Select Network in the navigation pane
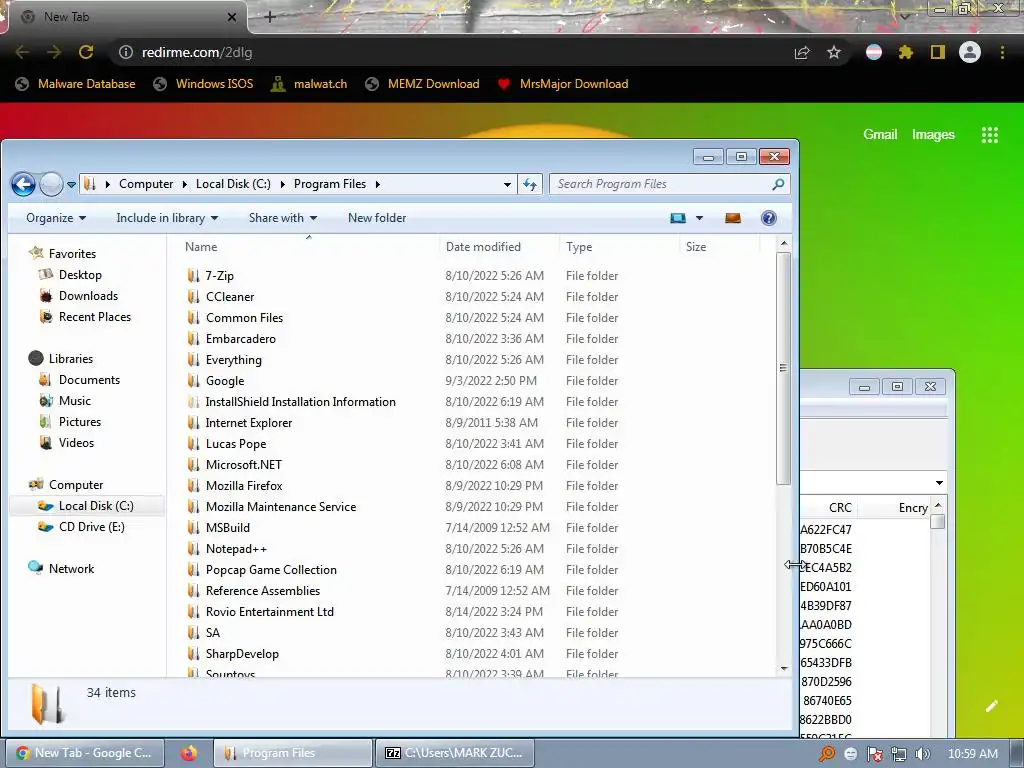This screenshot has height=768, width=1024. (x=71, y=568)
